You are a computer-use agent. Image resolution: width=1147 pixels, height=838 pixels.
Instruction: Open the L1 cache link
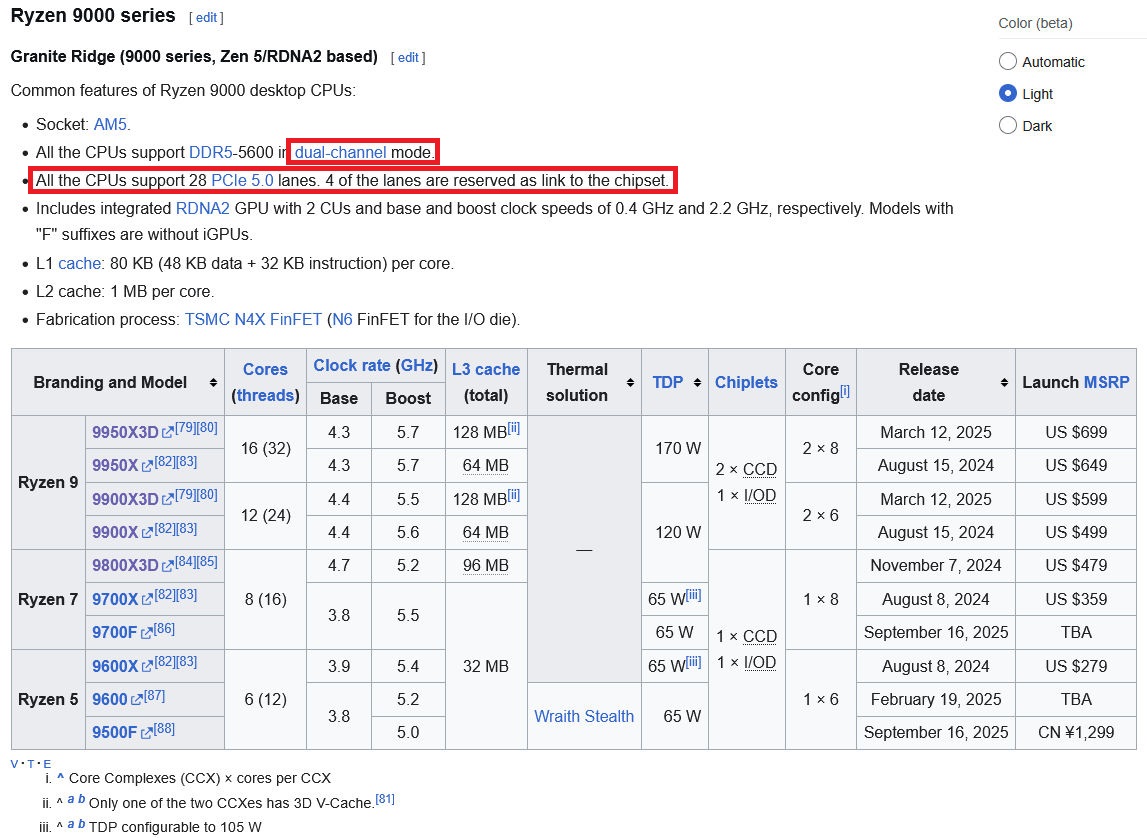click(80, 263)
